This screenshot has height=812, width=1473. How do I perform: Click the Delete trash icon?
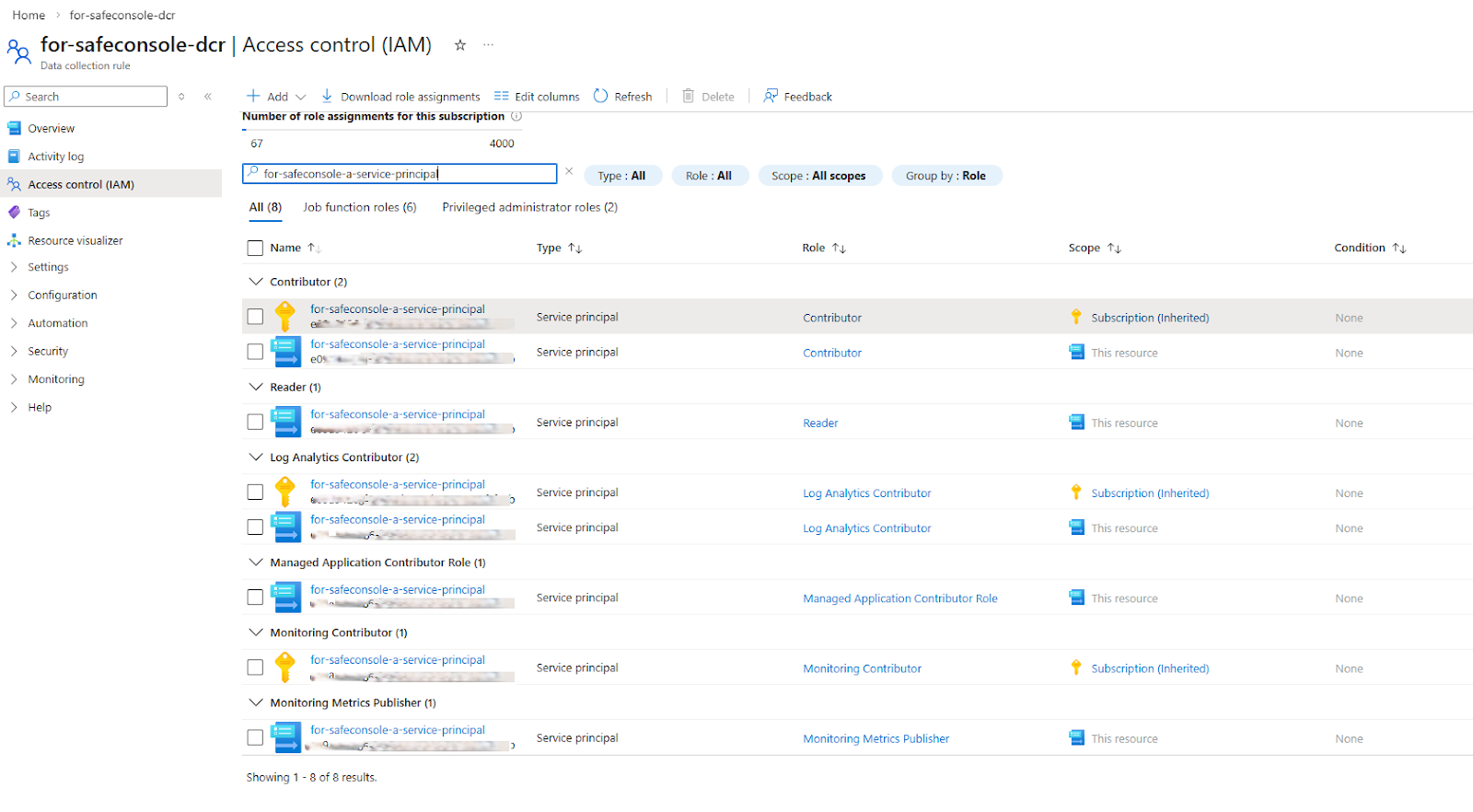coord(688,96)
